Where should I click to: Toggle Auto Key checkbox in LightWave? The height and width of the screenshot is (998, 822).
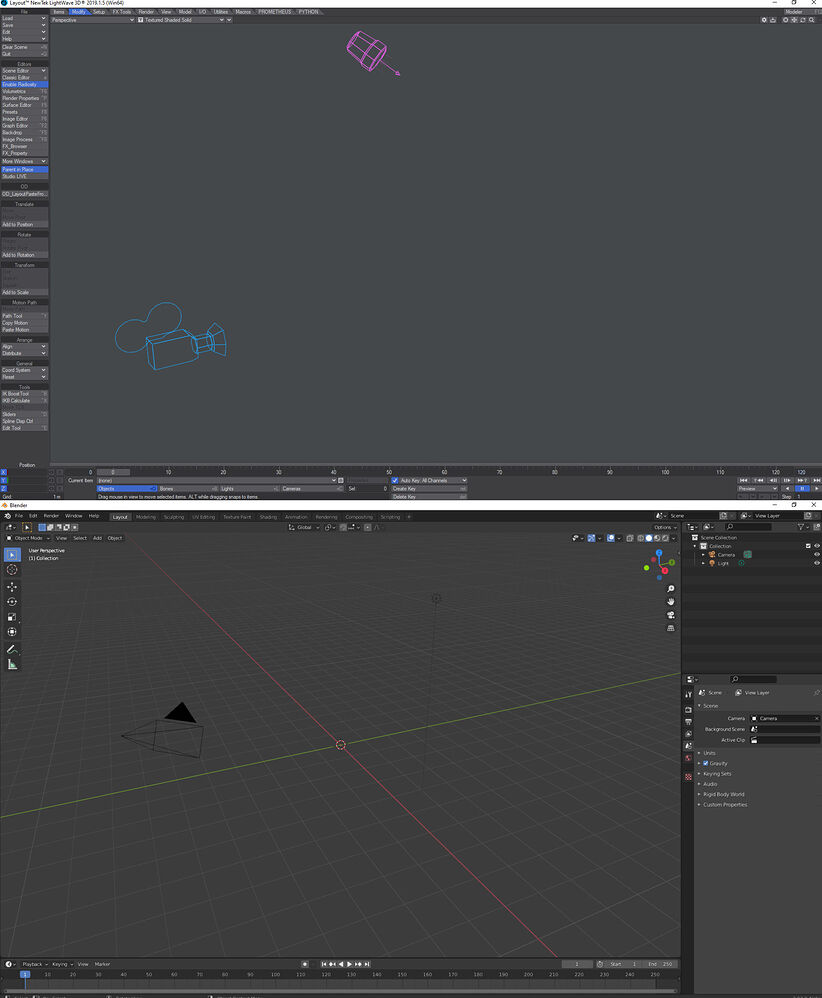(x=395, y=481)
